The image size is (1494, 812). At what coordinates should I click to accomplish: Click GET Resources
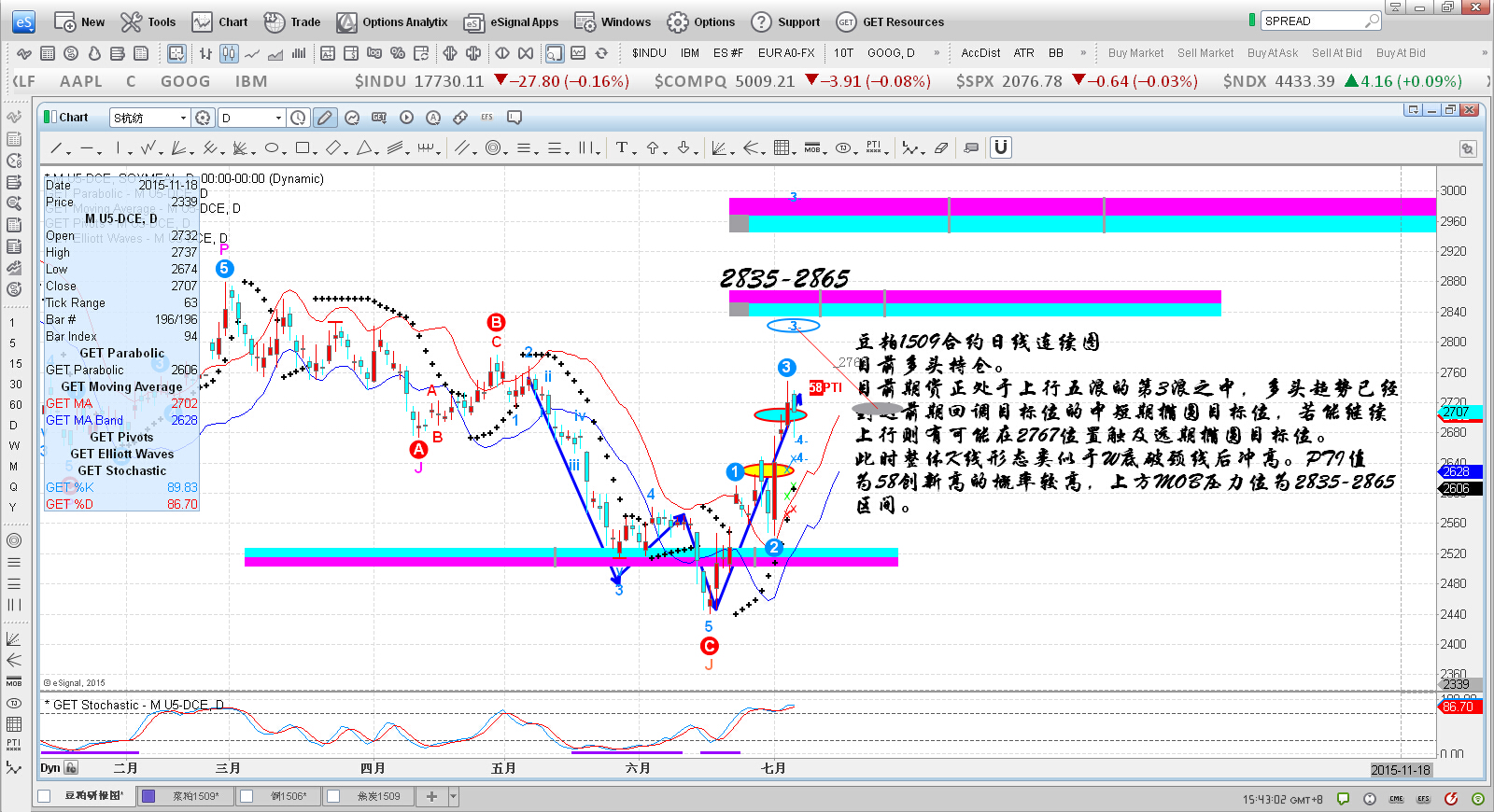click(891, 21)
